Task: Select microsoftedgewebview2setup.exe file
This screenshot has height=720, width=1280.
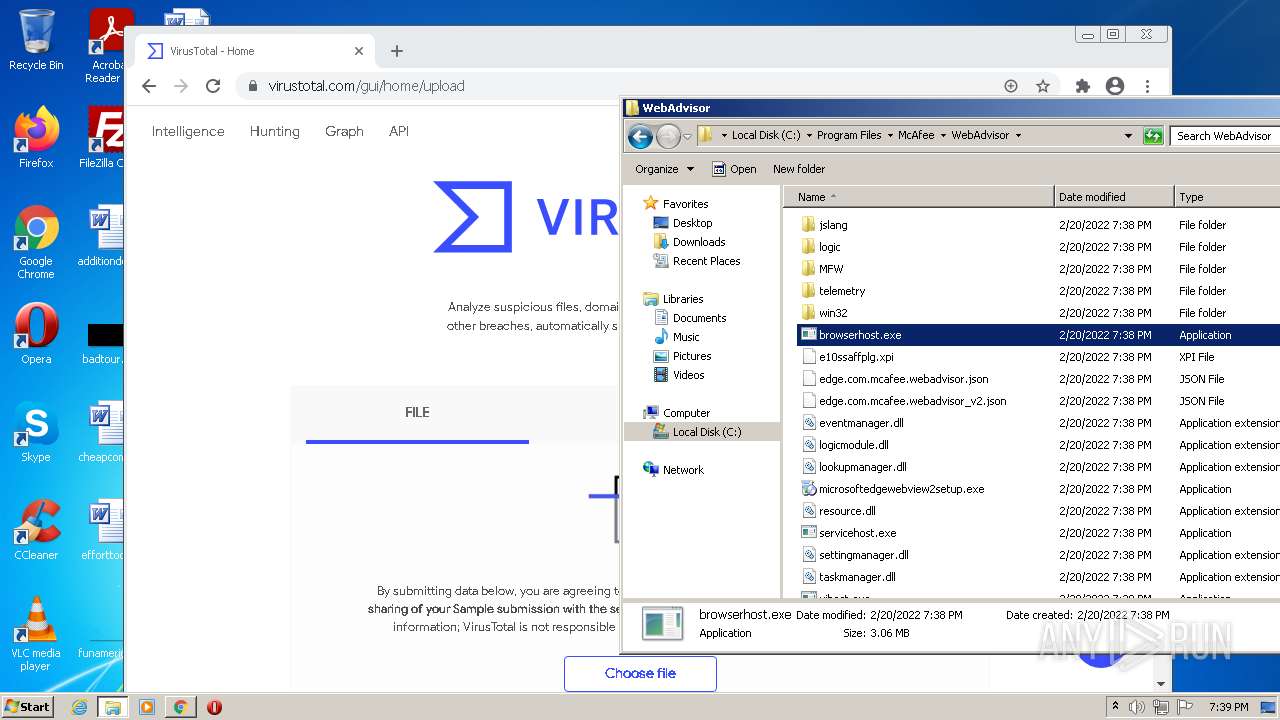Action: (x=901, y=489)
